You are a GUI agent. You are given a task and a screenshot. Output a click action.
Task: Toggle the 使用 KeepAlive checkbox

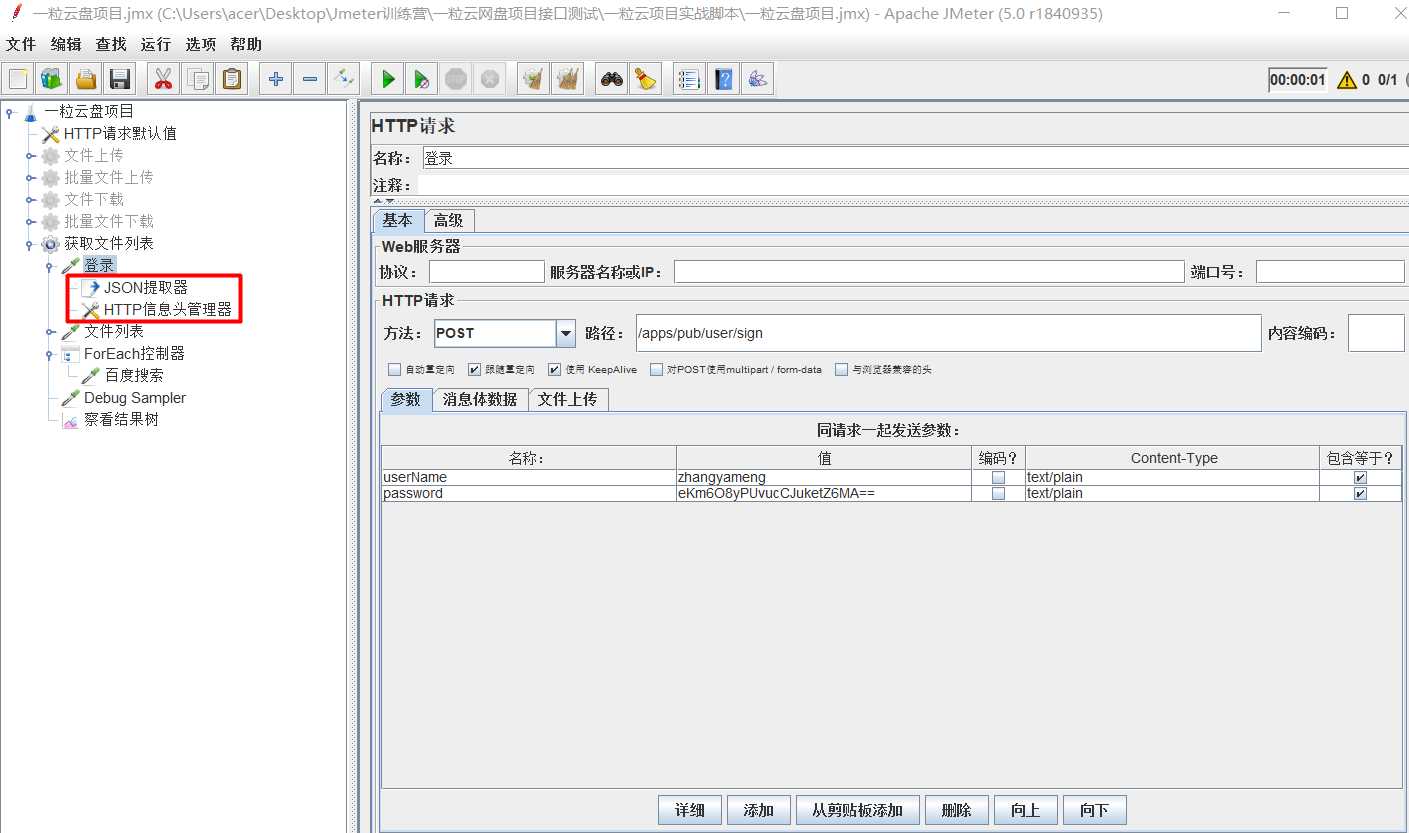[x=554, y=369]
